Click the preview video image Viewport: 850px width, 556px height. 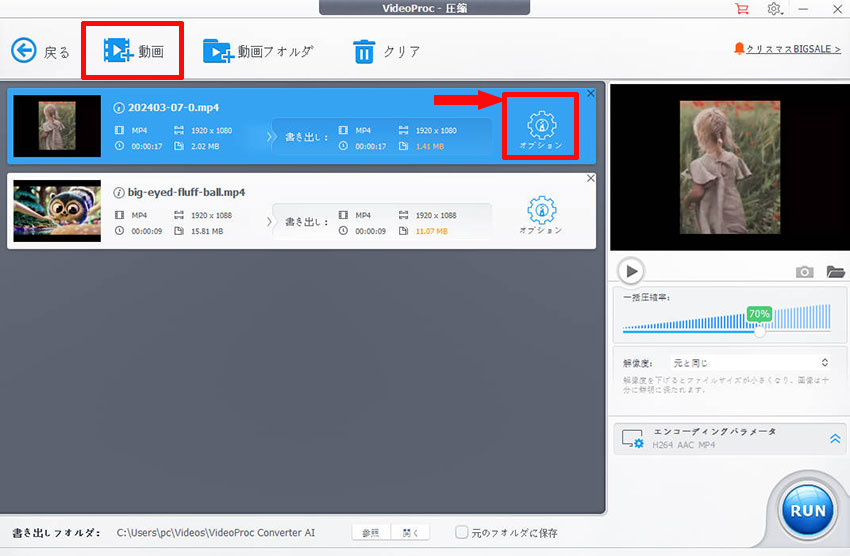click(x=730, y=167)
